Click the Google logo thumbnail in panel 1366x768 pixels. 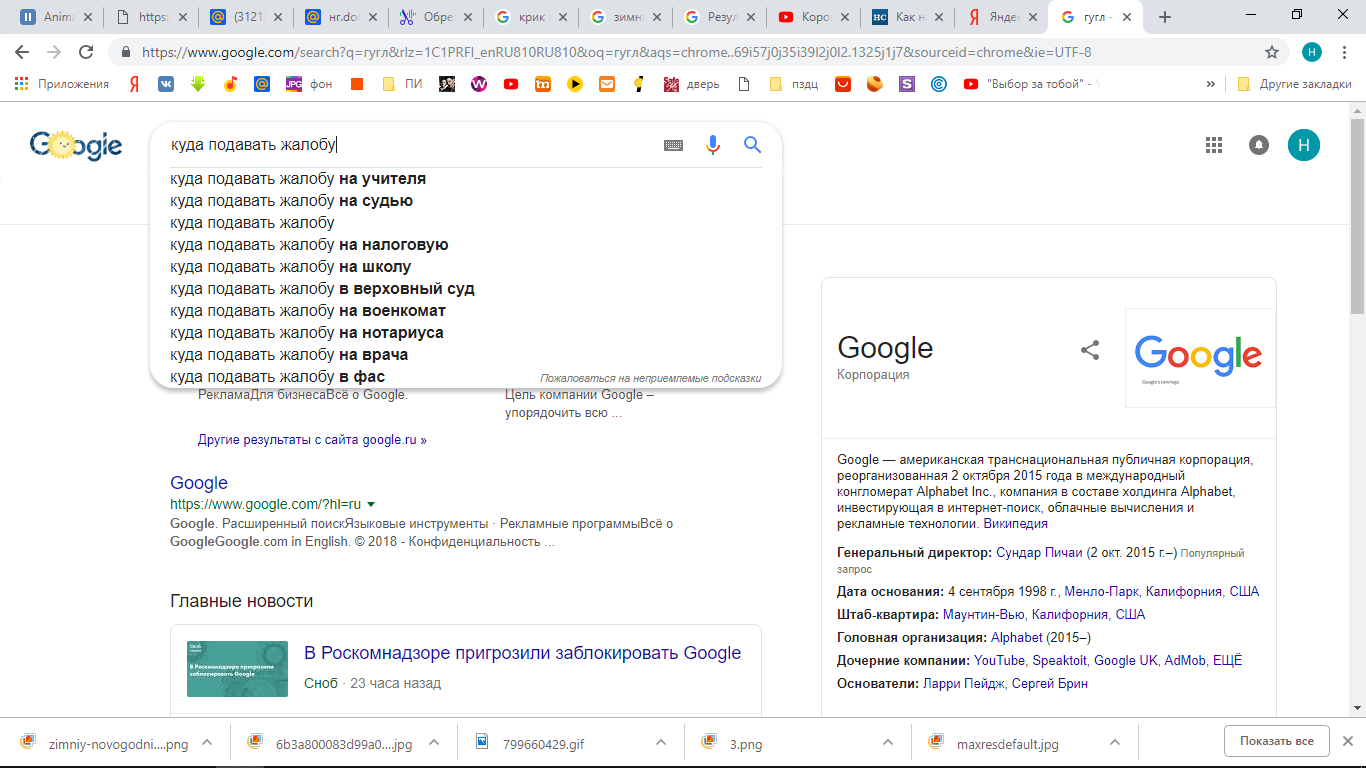click(x=1200, y=358)
